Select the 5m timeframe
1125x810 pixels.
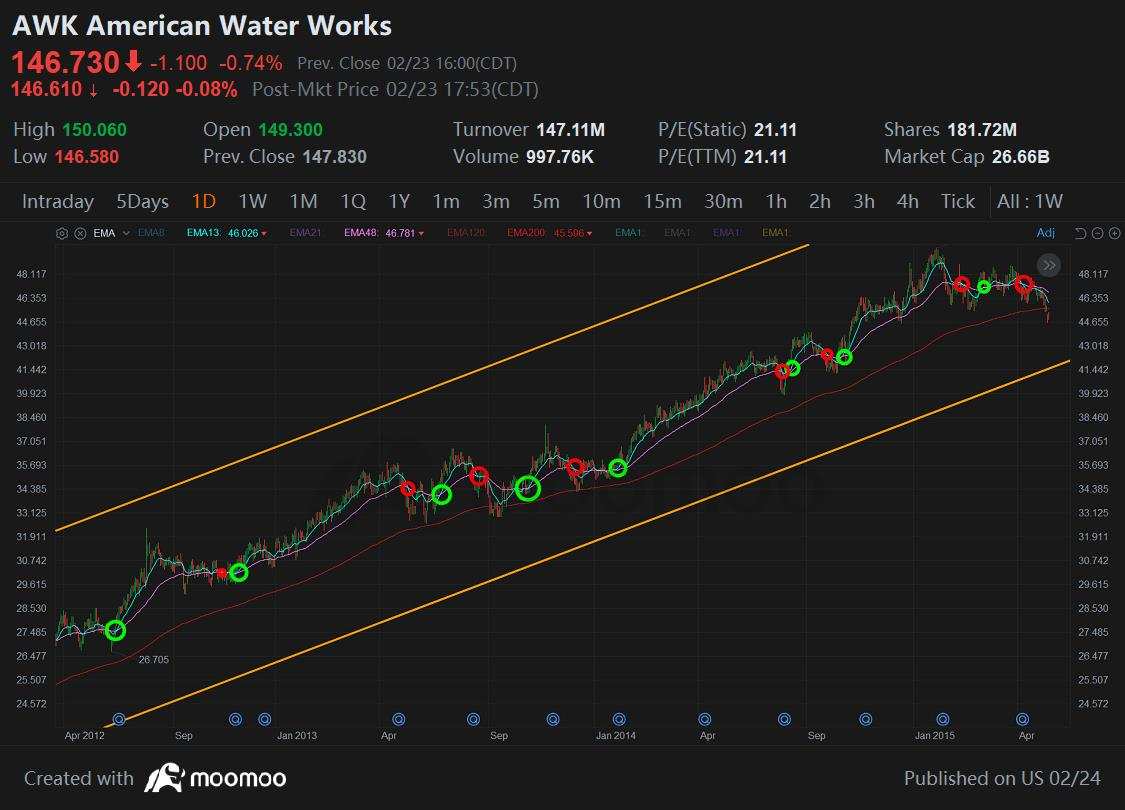[x=546, y=202]
